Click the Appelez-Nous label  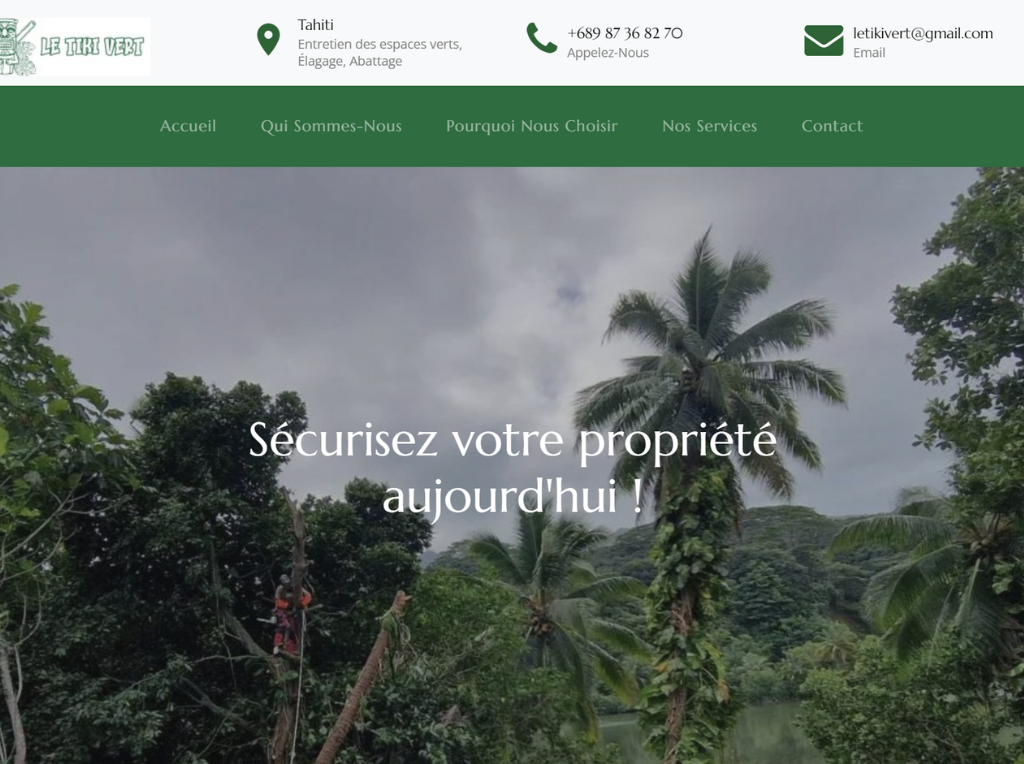608,53
